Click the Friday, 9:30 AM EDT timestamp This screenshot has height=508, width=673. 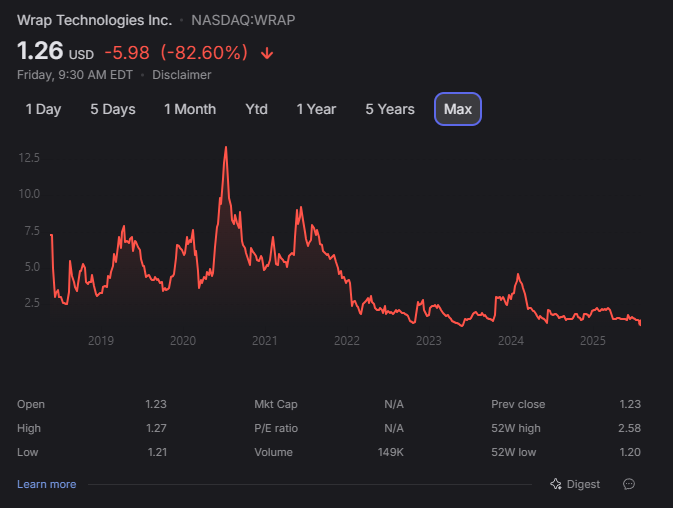[x=75, y=75]
